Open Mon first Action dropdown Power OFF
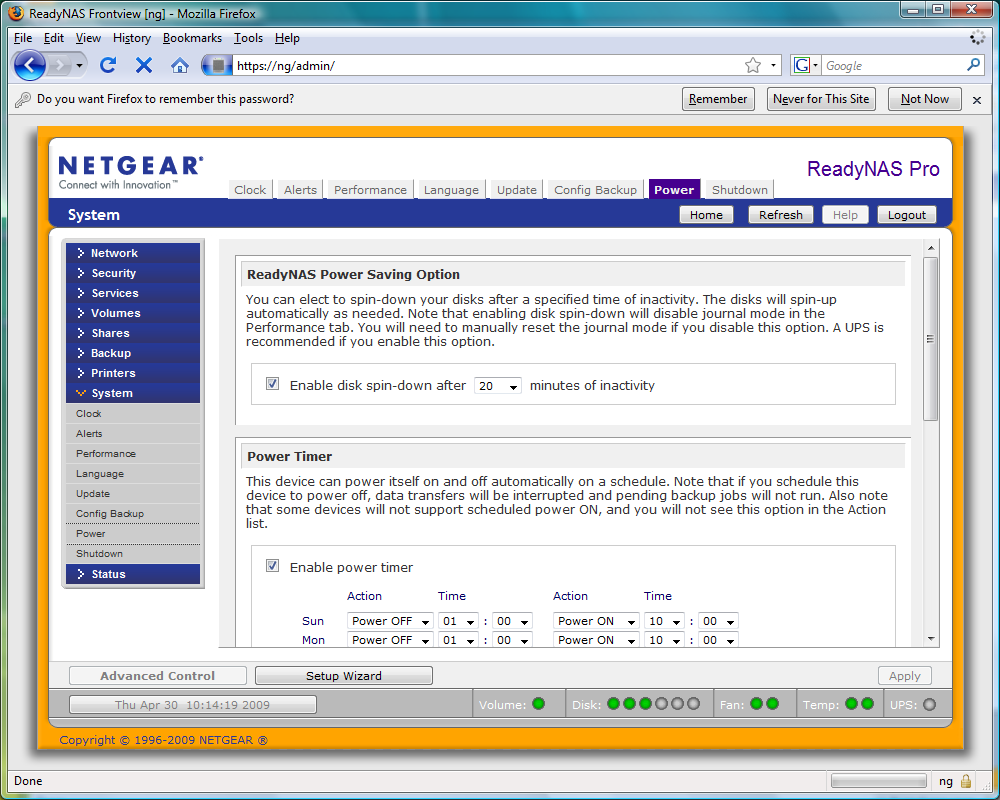This screenshot has height=800, width=1000. pyautogui.click(x=390, y=640)
